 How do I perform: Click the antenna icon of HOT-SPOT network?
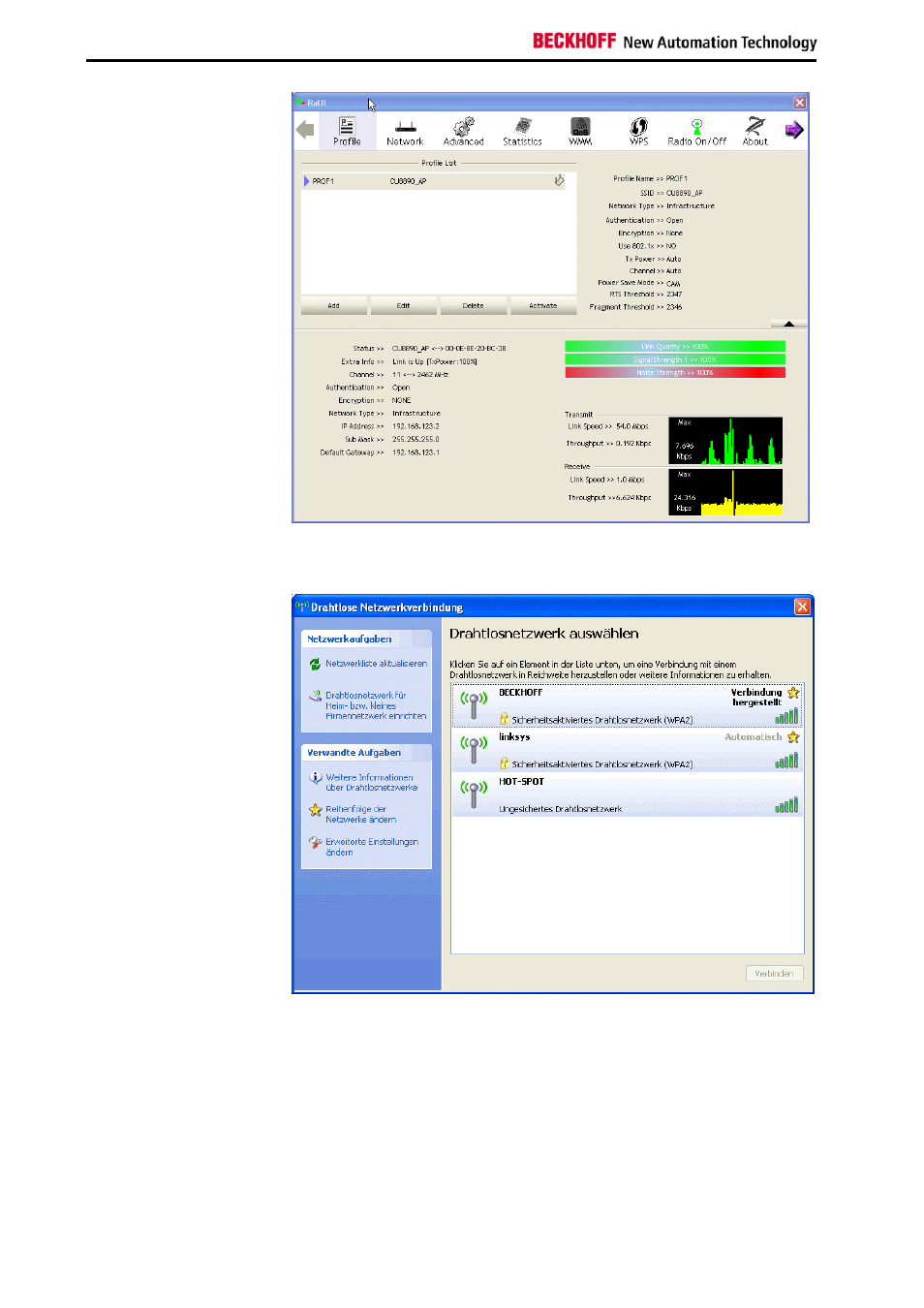click(x=474, y=794)
